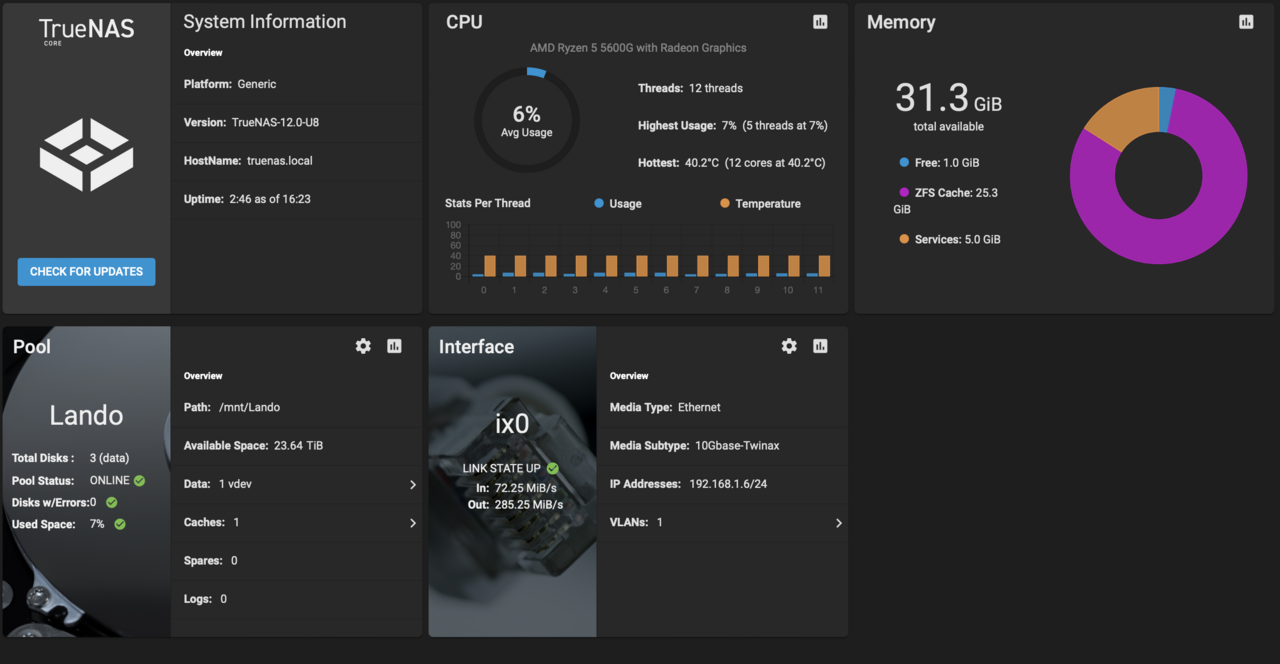The width and height of the screenshot is (1280, 664).
Task: Click IP Addresses 192.168.1.6/24 text
Action: coord(689,484)
